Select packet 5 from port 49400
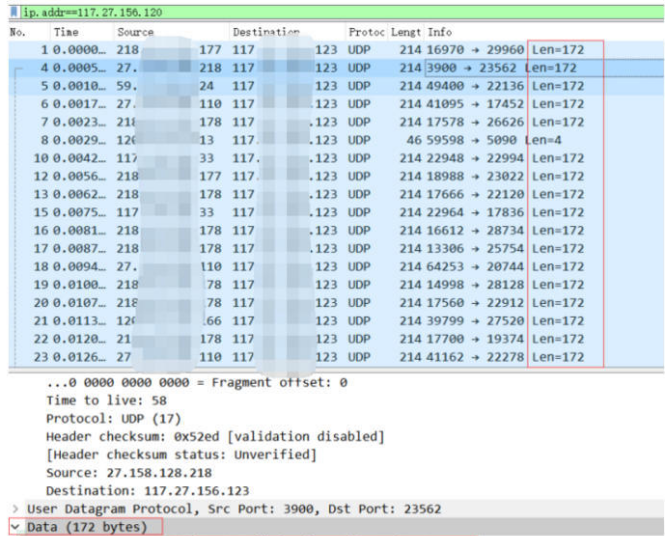 point(336,86)
